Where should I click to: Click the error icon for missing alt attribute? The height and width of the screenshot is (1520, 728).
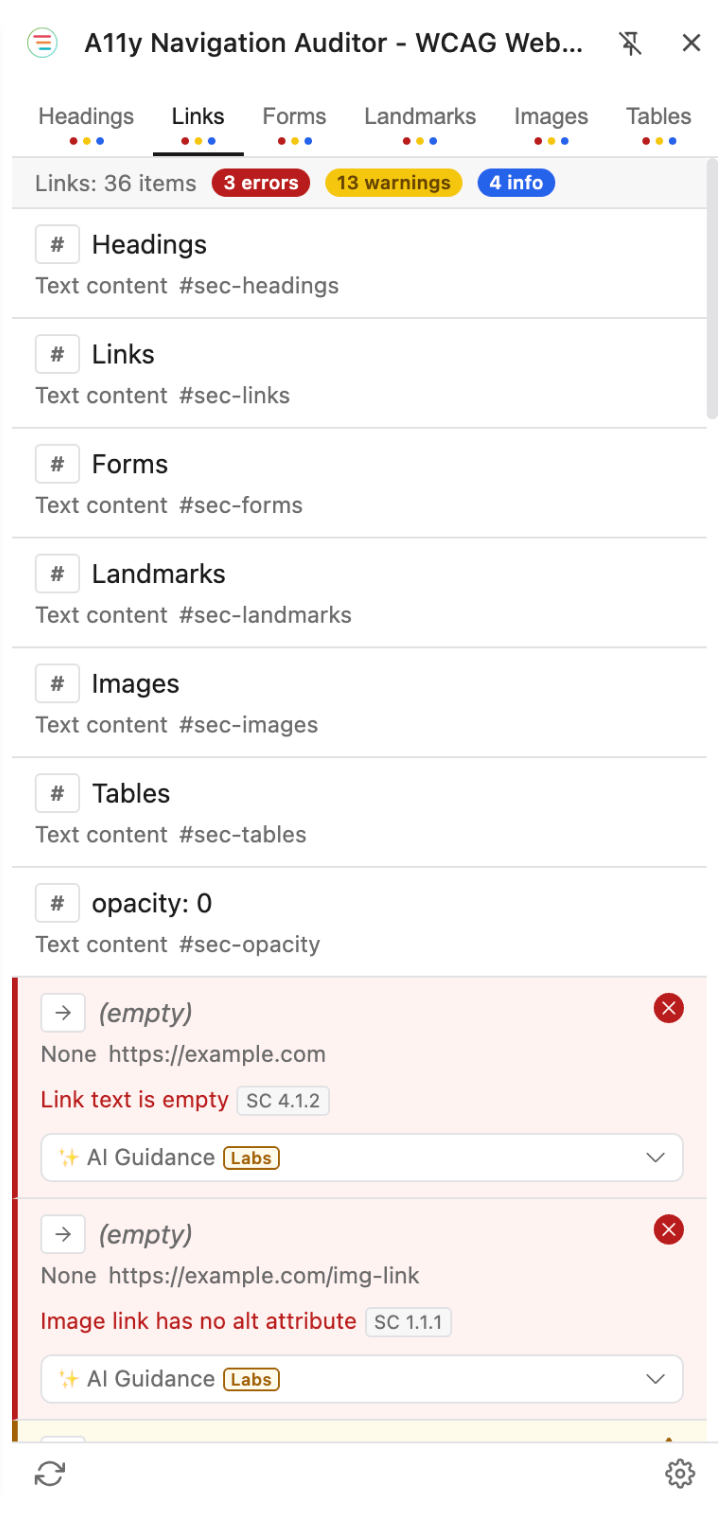tap(669, 1229)
